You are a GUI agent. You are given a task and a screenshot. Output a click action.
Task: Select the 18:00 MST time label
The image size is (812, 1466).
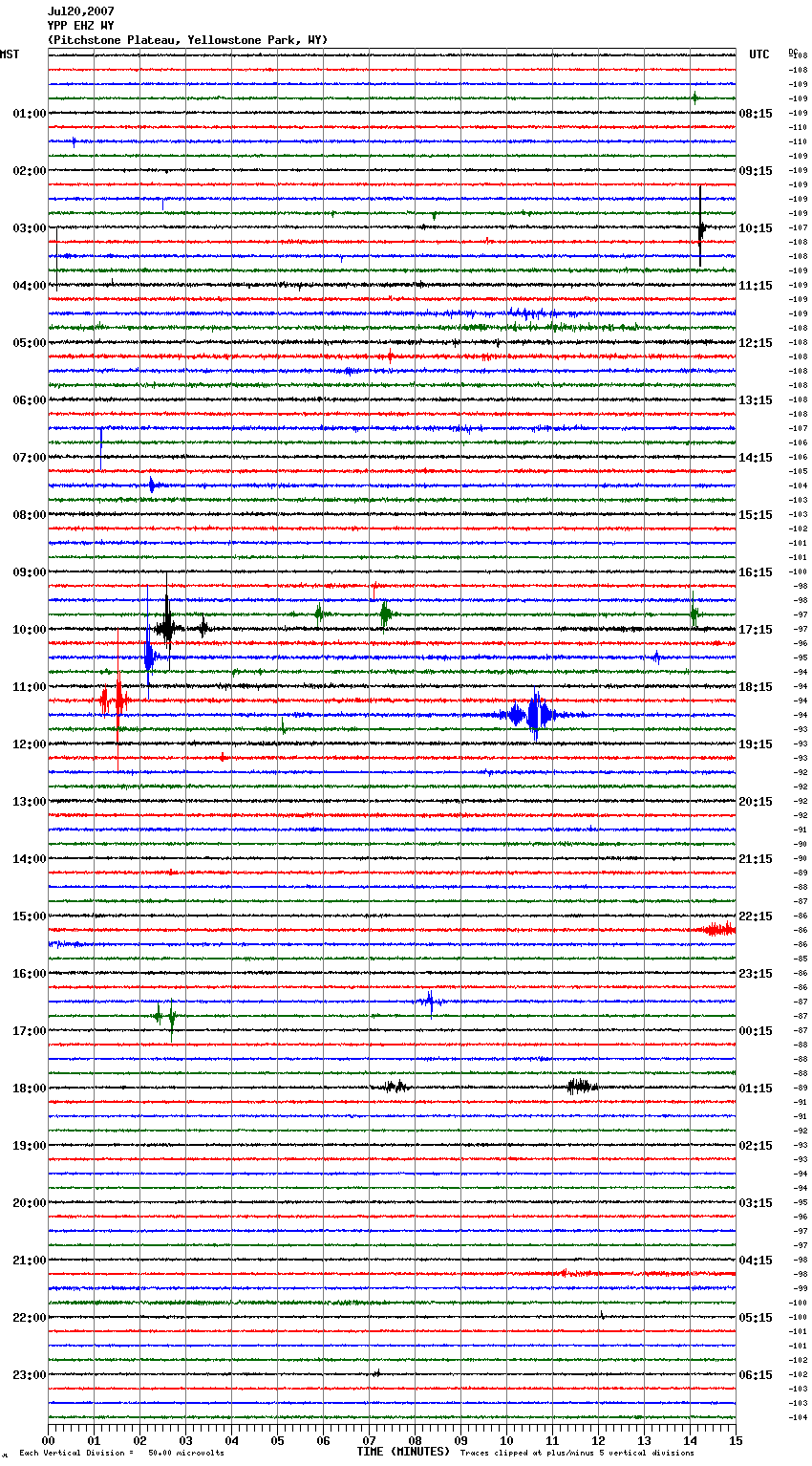[30, 1089]
